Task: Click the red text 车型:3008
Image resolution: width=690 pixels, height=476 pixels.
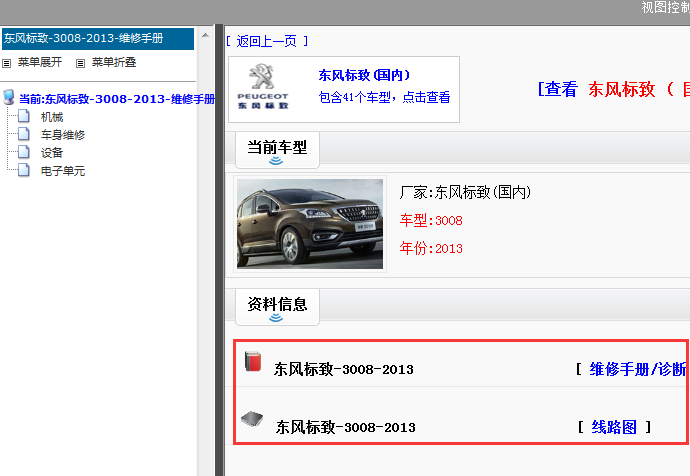Action: tap(431, 220)
